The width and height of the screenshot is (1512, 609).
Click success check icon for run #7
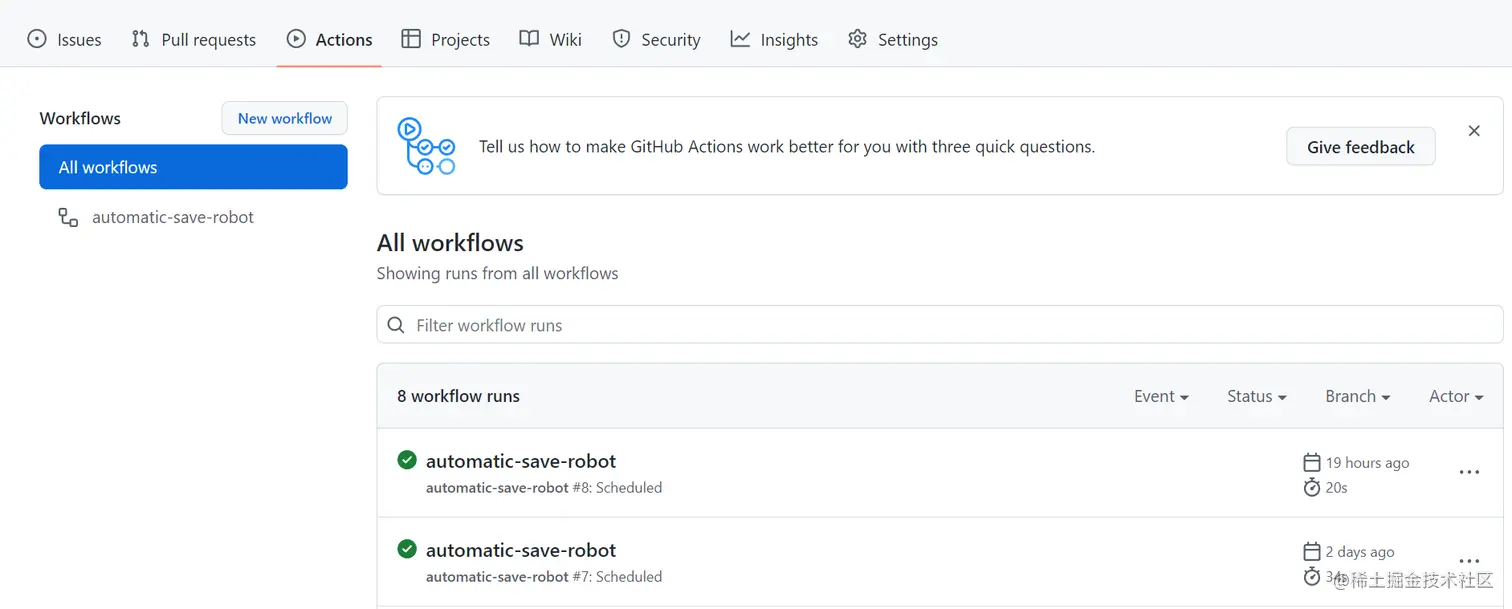tap(407, 549)
